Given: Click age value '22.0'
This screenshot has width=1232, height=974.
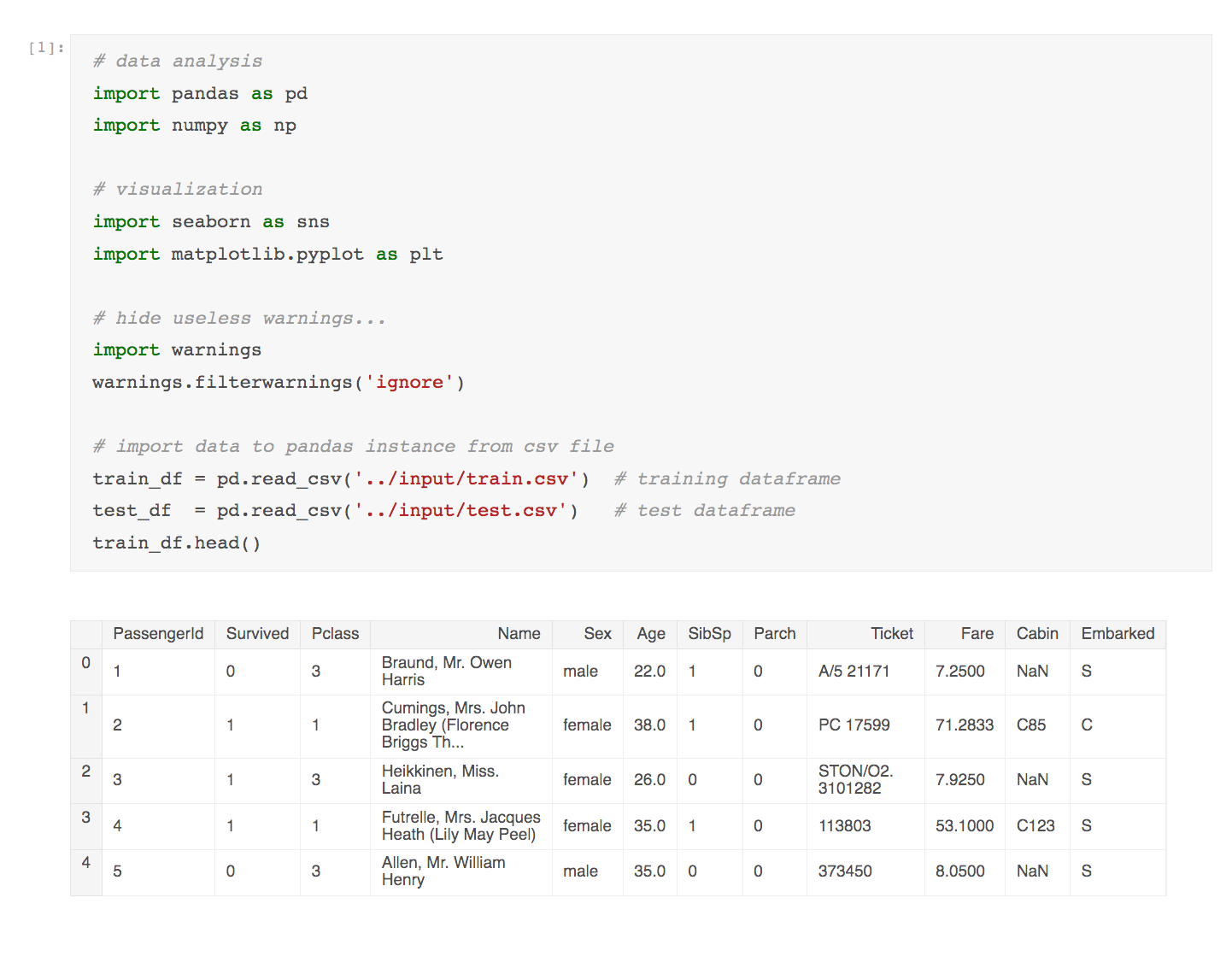Looking at the screenshot, I should point(649,672).
